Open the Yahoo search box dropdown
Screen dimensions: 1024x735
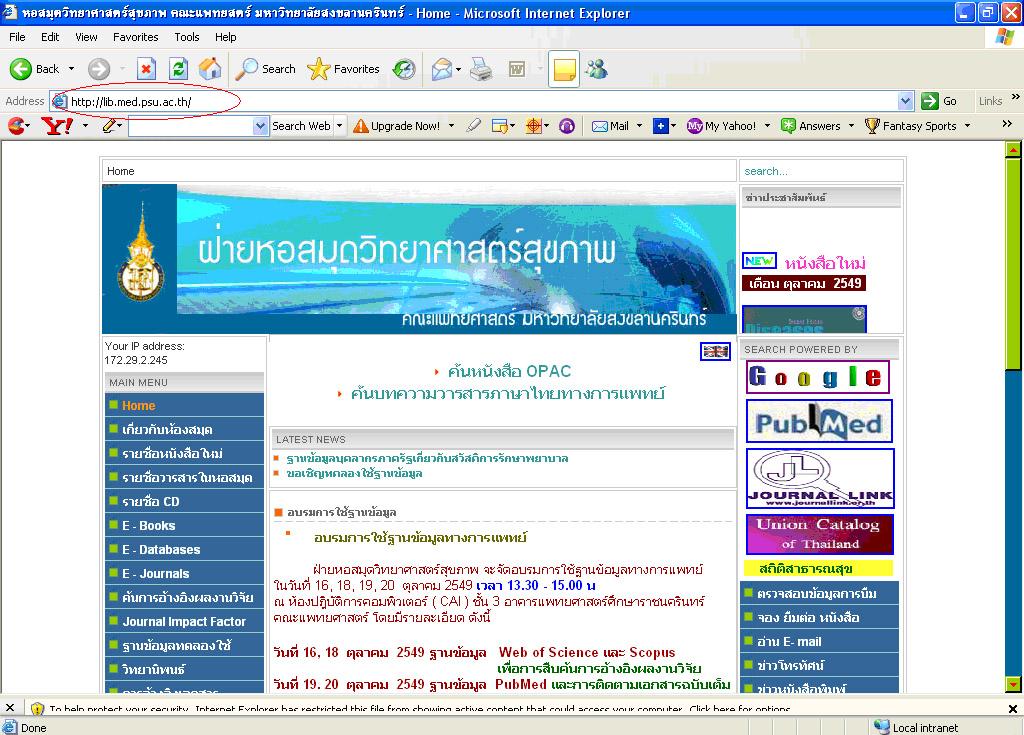[261, 126]
